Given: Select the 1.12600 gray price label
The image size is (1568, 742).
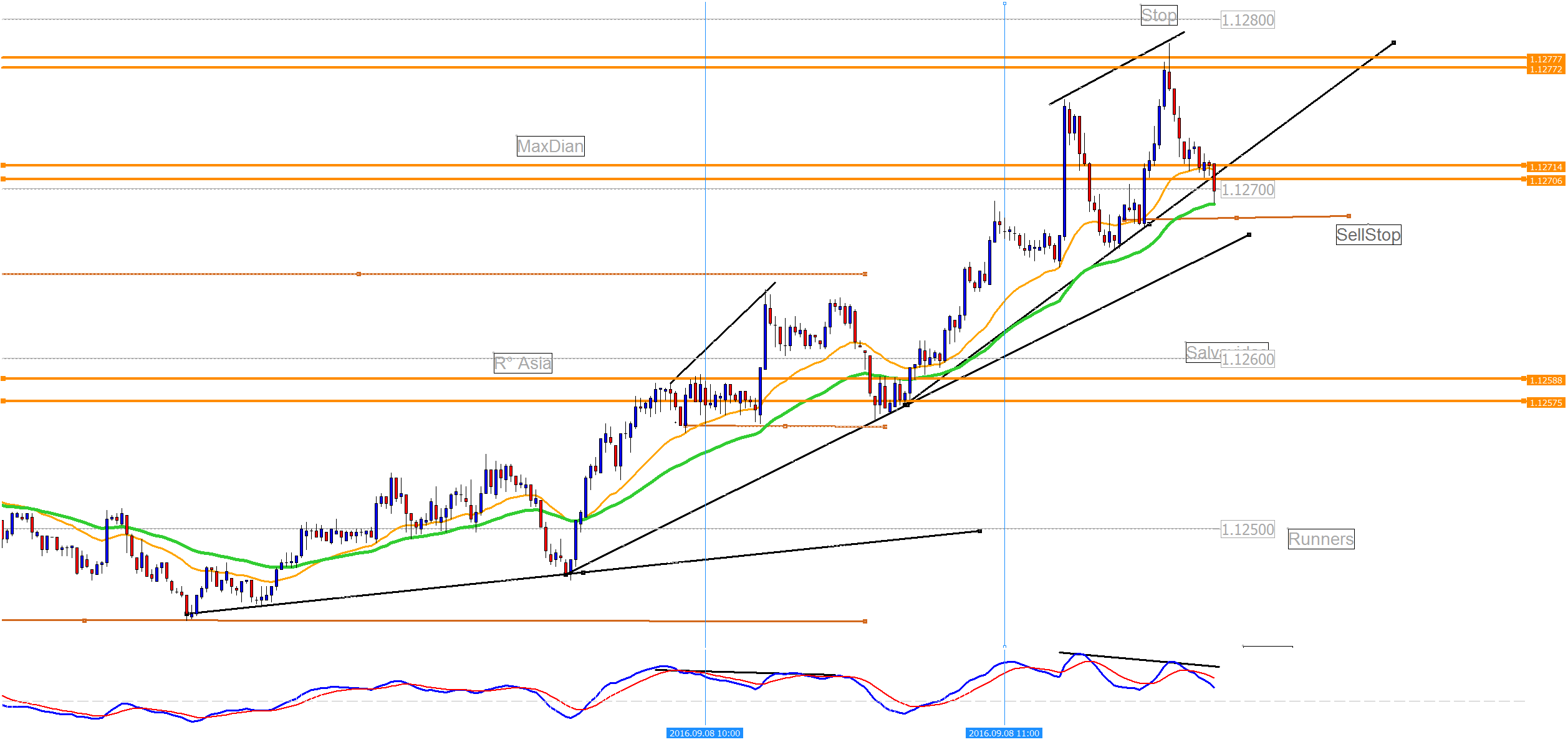Looking at the screenshot, I should coord(1248,360).
